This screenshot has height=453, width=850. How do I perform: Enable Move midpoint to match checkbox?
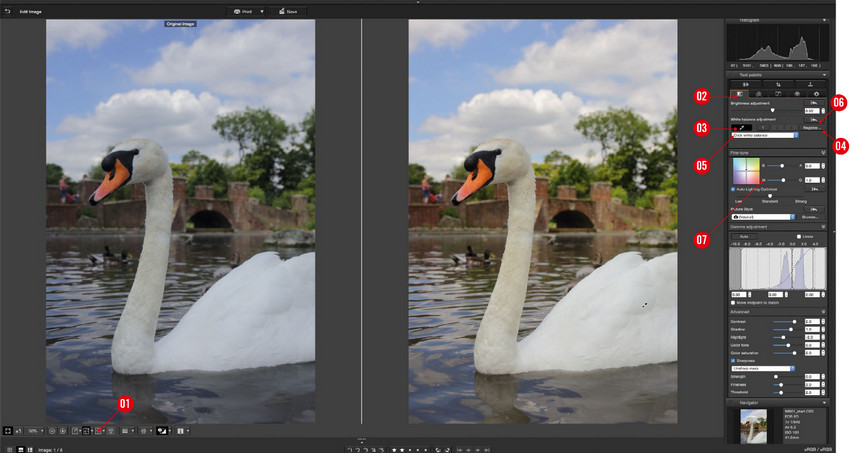(733, 303)
